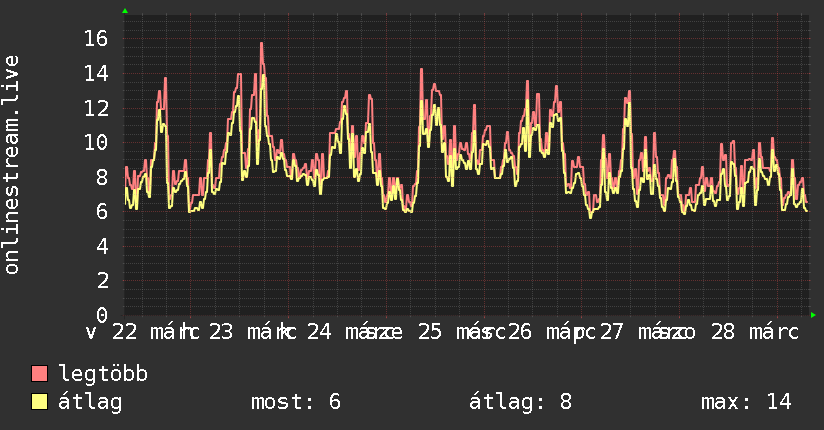Screen dimensions: 824x430
Task: Click the pink legtöbb legend swatch
Action: 39,373
